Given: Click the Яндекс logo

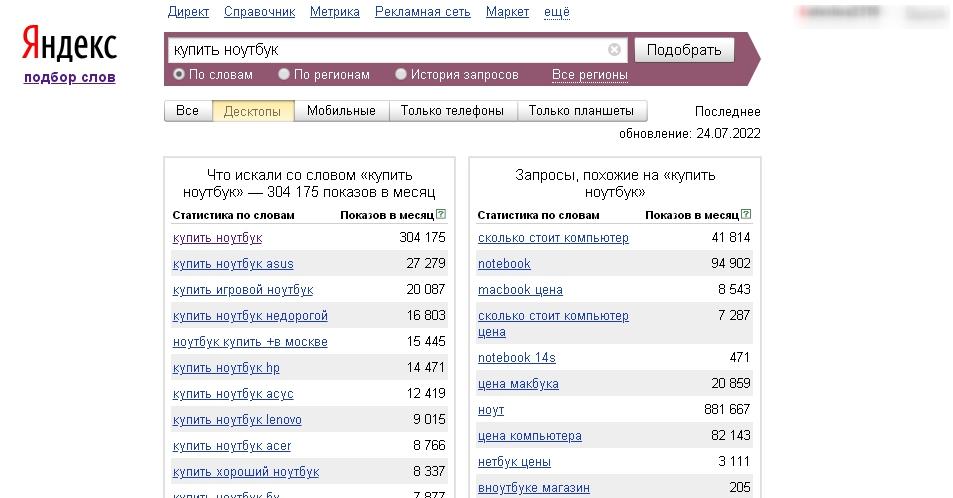Looking at the screenshot, I should coord(69,46).
